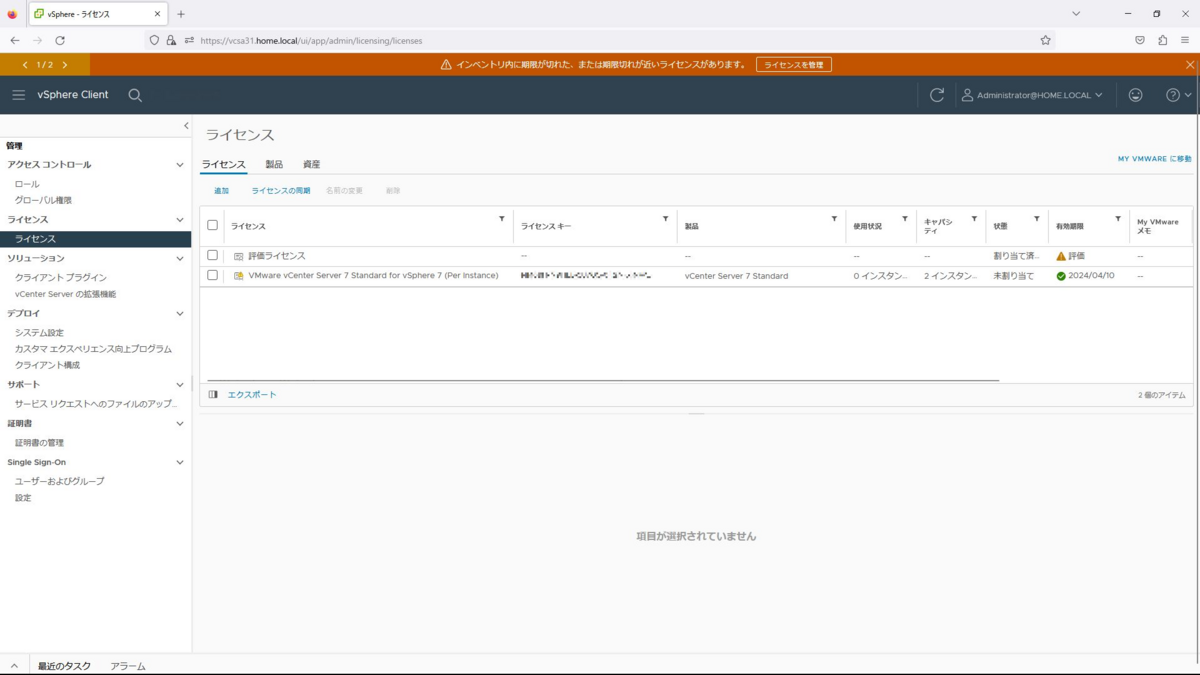Open the vSphere Client hamburger menu

(18, 95)
